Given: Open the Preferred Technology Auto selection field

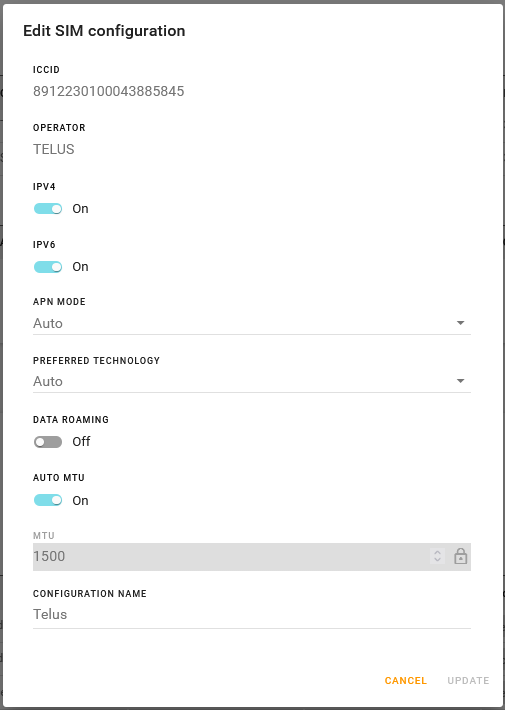Looking at the screenshot, I should 252,381.
